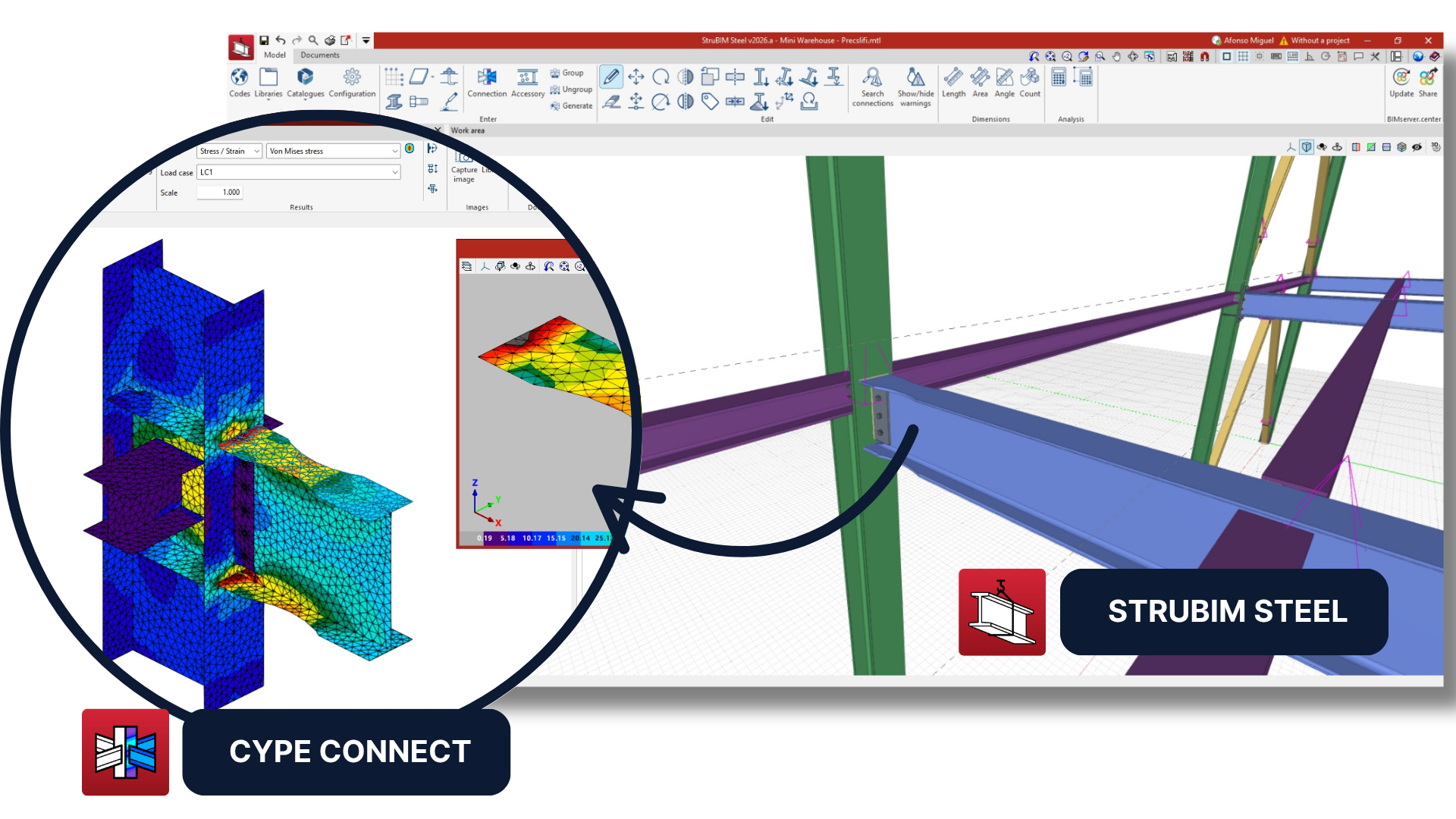Open the Von Mises stress dropdown
This screenshot has height=819, width=1456.
click(x=332, y=151)
